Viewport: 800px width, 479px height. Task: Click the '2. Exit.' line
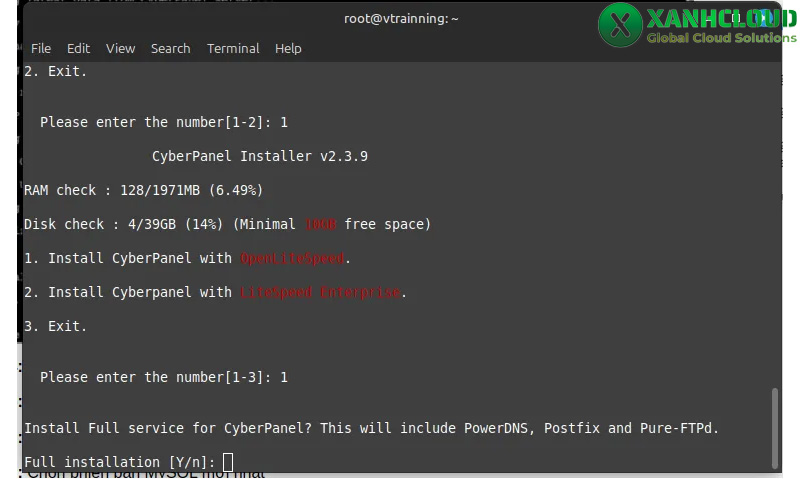(56, 71)
